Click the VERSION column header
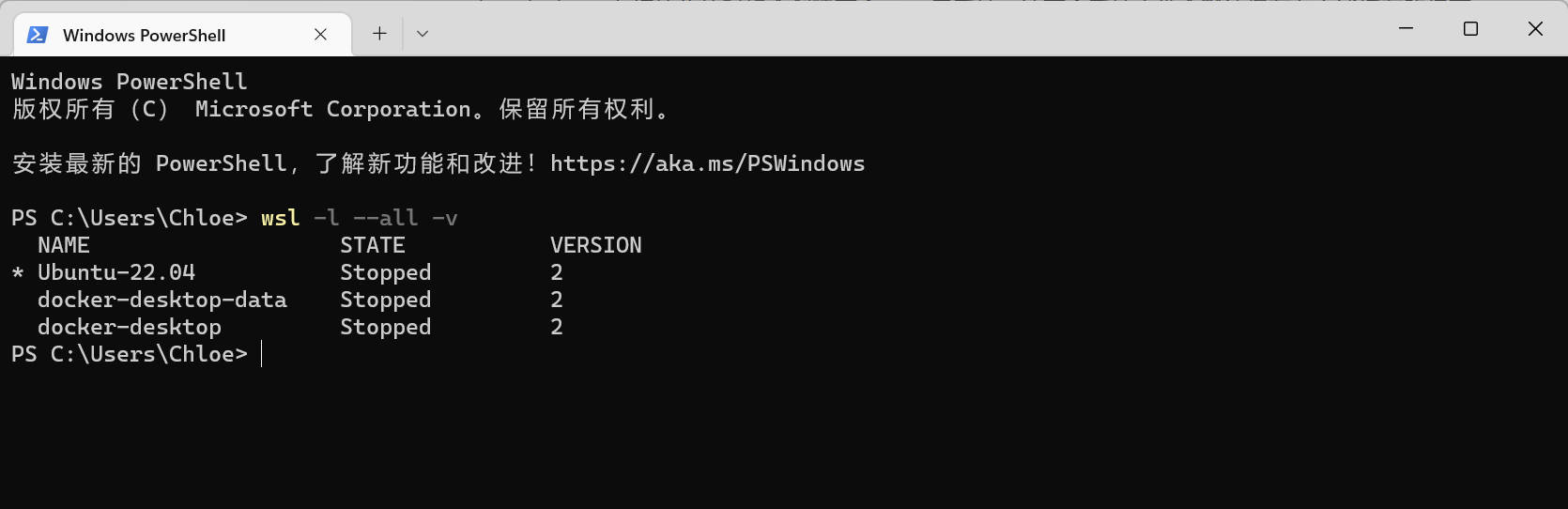1568x509 pixels. pos(595,245)
